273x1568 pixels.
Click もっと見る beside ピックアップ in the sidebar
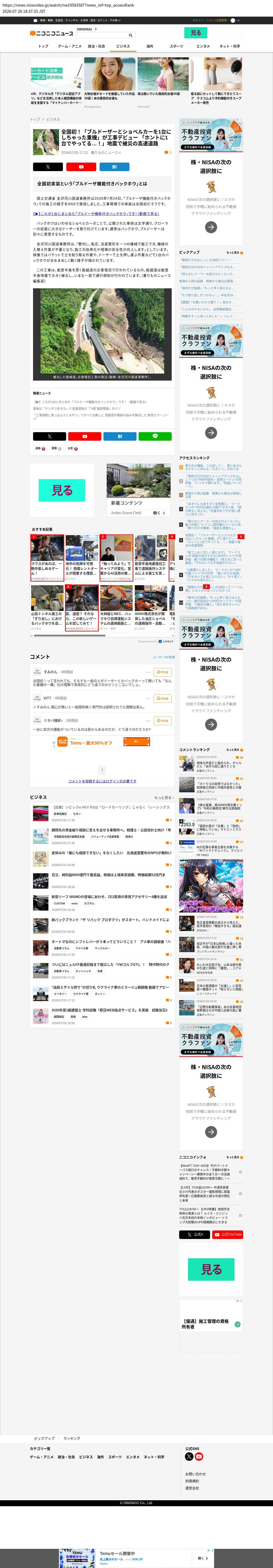click(x=235, y=252)
